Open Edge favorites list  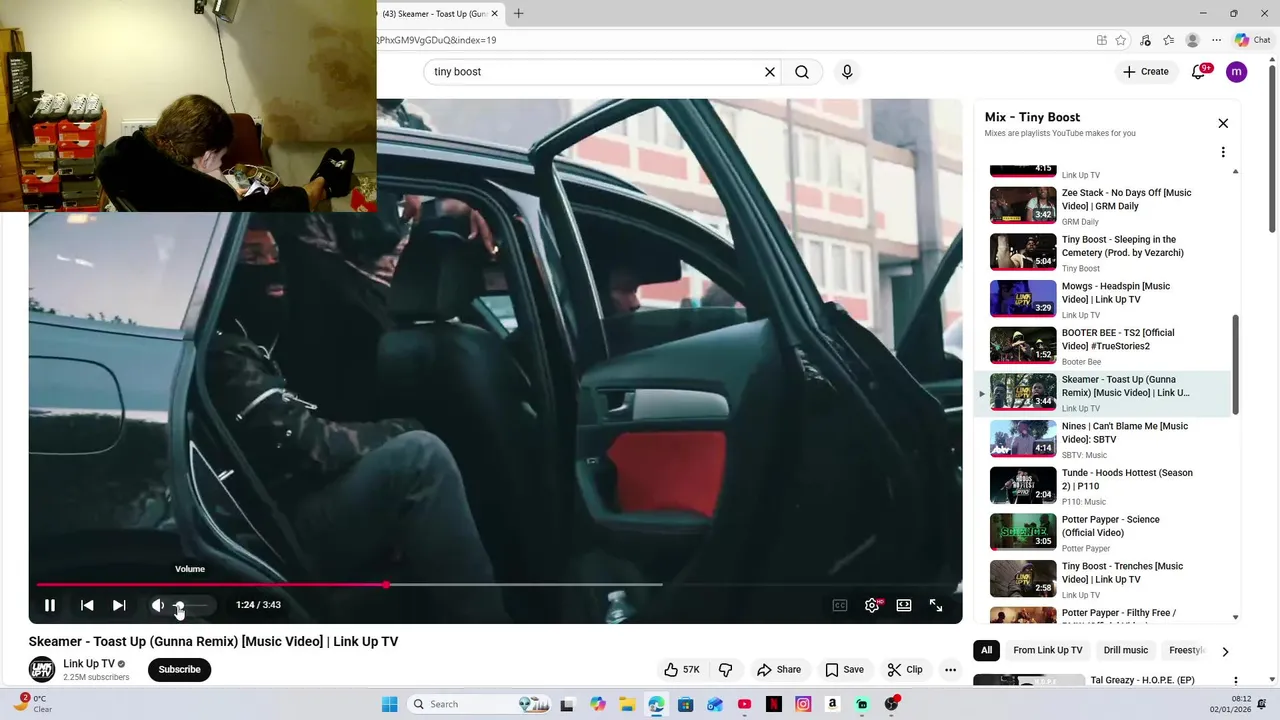1168,40
